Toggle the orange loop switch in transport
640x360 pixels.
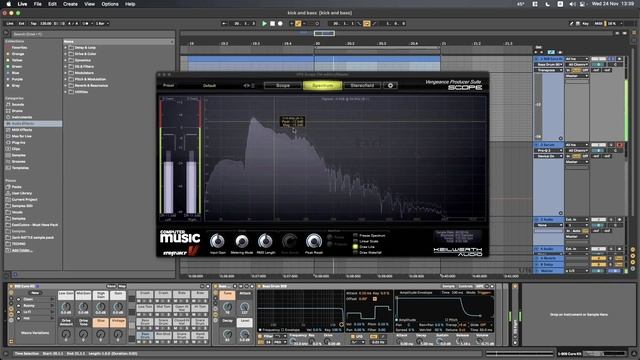[367, 24]
